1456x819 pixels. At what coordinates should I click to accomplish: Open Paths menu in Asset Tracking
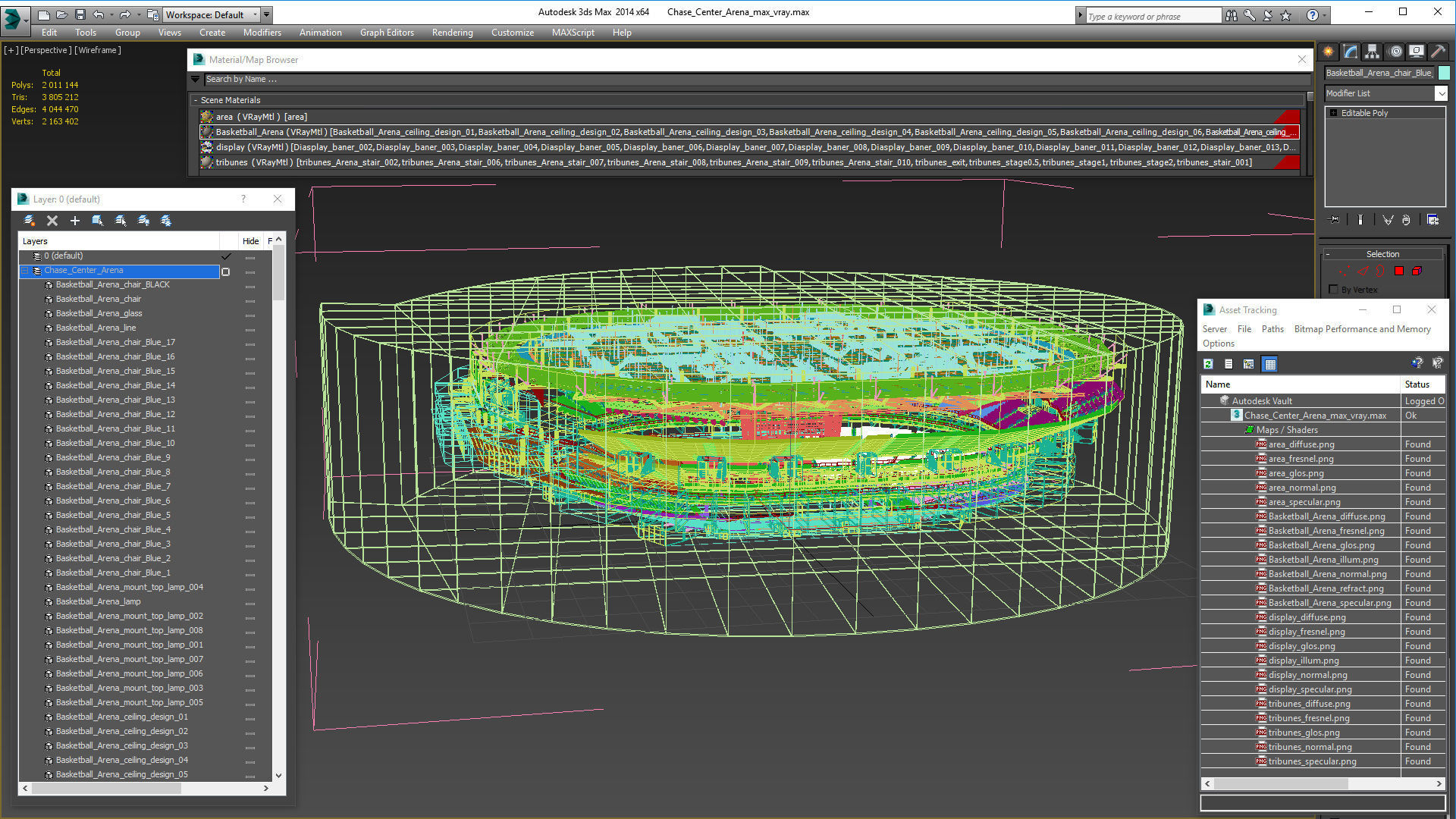coord(1272,329)
